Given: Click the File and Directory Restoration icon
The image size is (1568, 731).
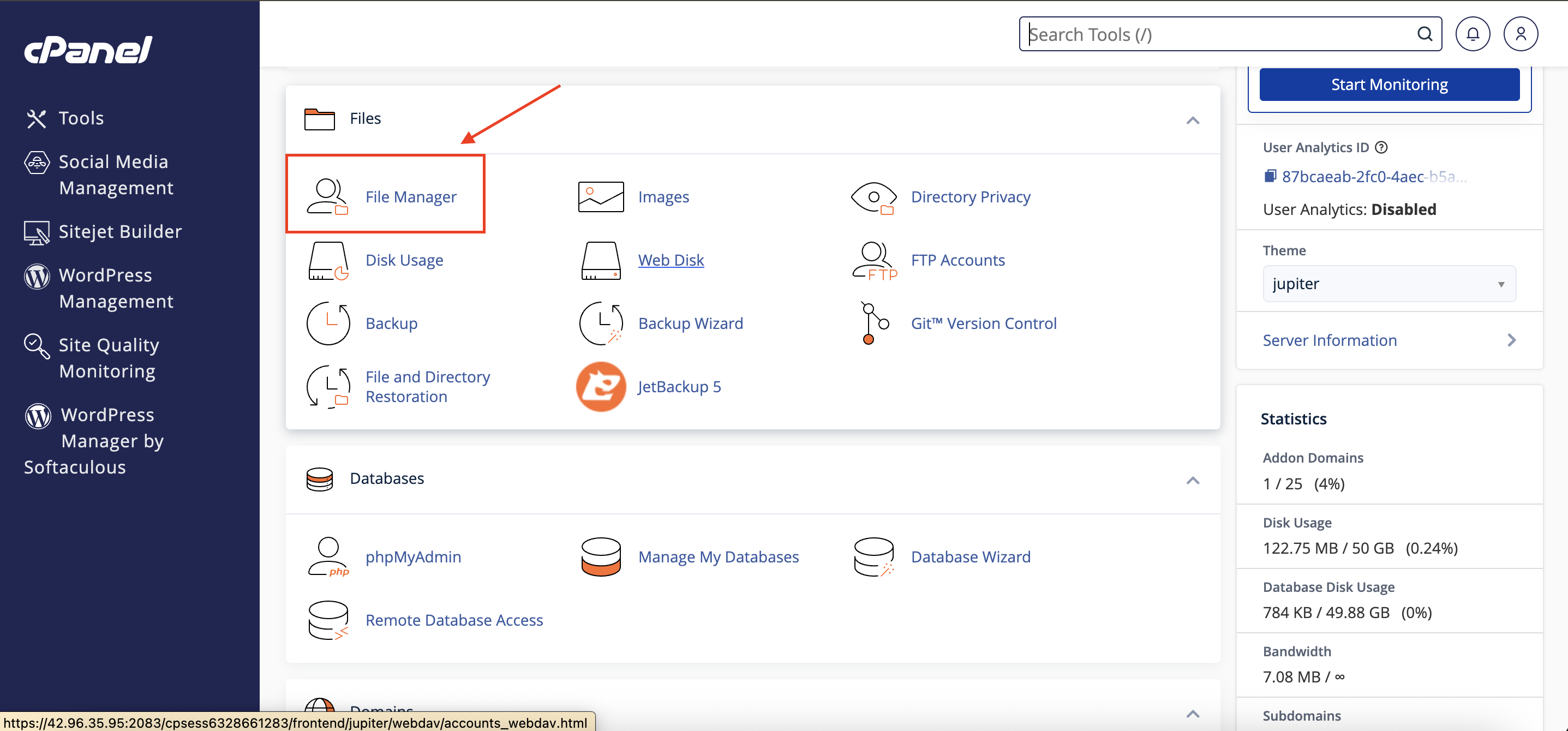Looking at the screenshot, I should click(x=328, y=386).
